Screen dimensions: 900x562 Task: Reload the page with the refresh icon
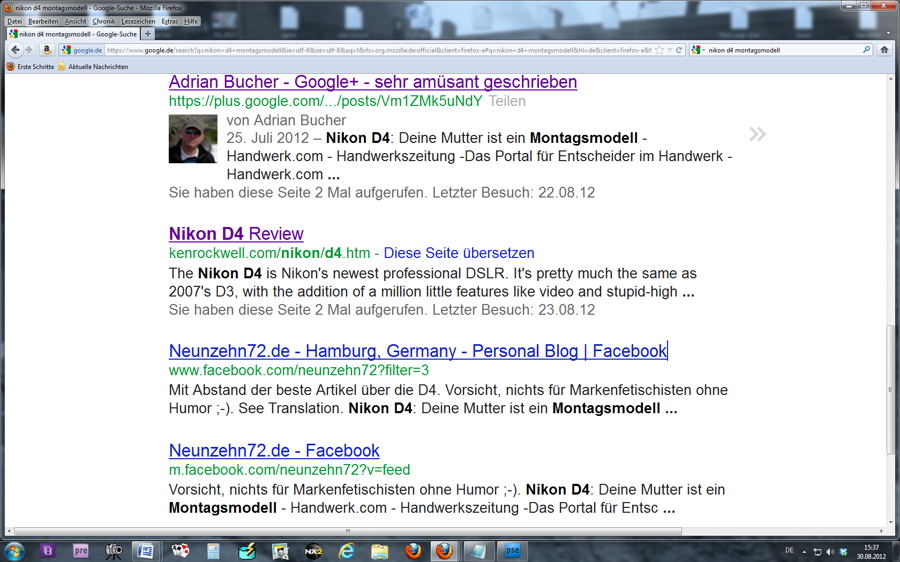click(x=678, y=50)
